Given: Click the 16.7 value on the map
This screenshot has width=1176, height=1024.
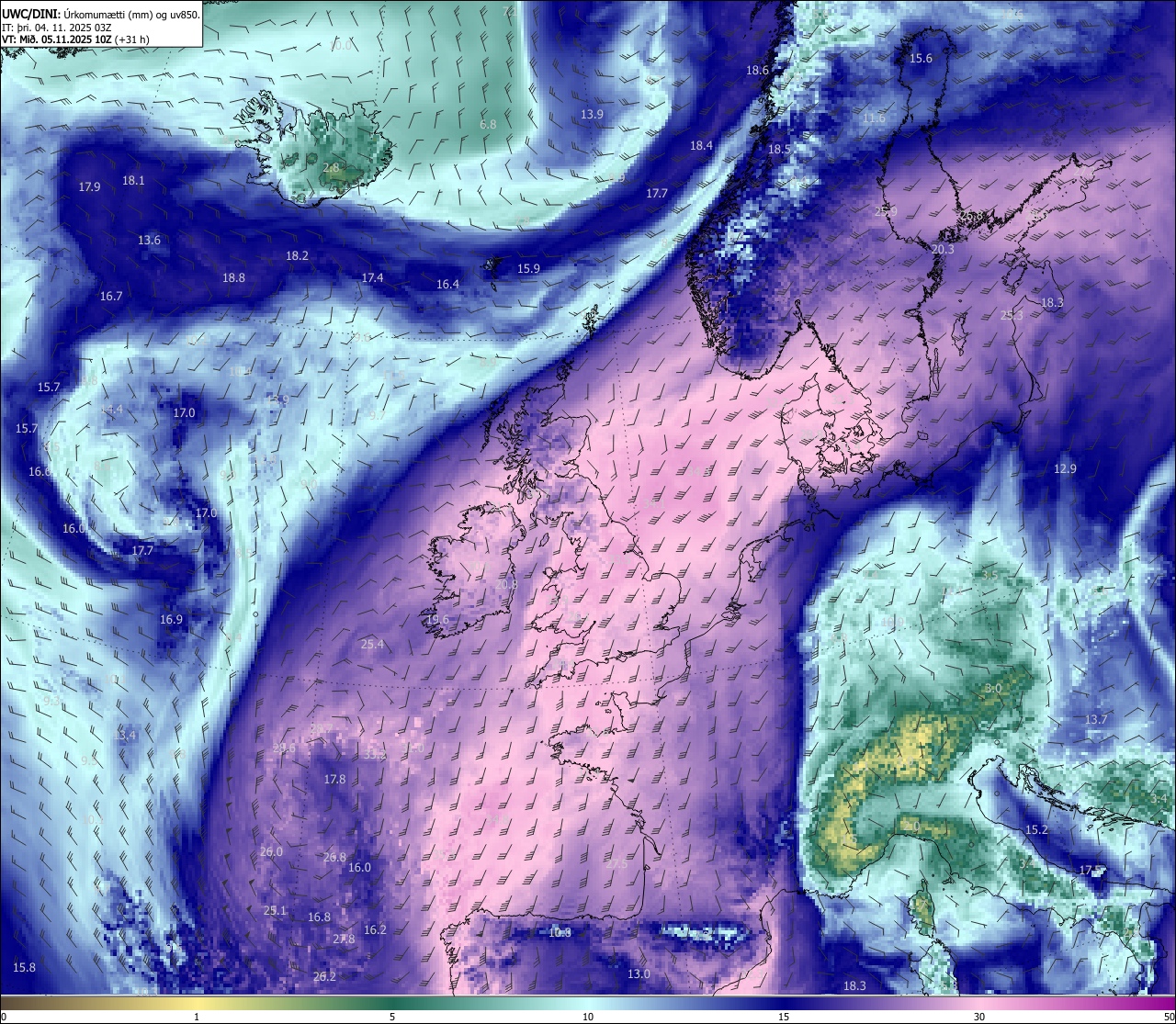Looking at the screenshot, I should pos(111,297).
